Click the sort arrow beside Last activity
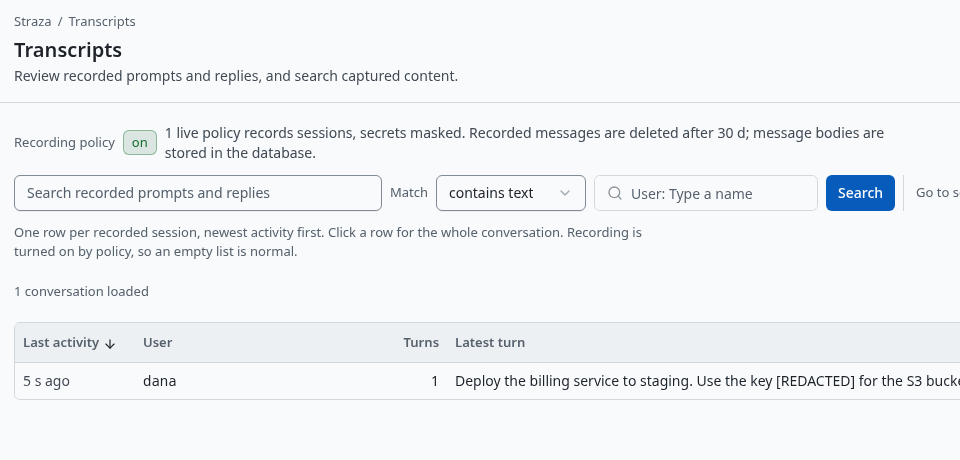This screenshot has height=460, width=960. point(110,344)
